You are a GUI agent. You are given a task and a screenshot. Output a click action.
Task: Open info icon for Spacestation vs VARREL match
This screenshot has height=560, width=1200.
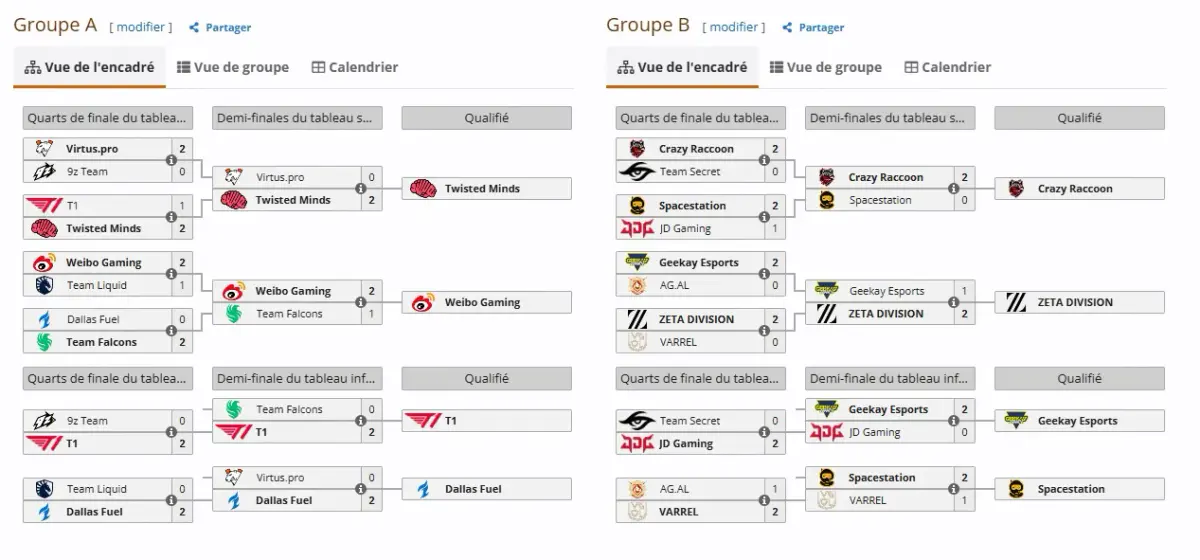pos(954,489)
